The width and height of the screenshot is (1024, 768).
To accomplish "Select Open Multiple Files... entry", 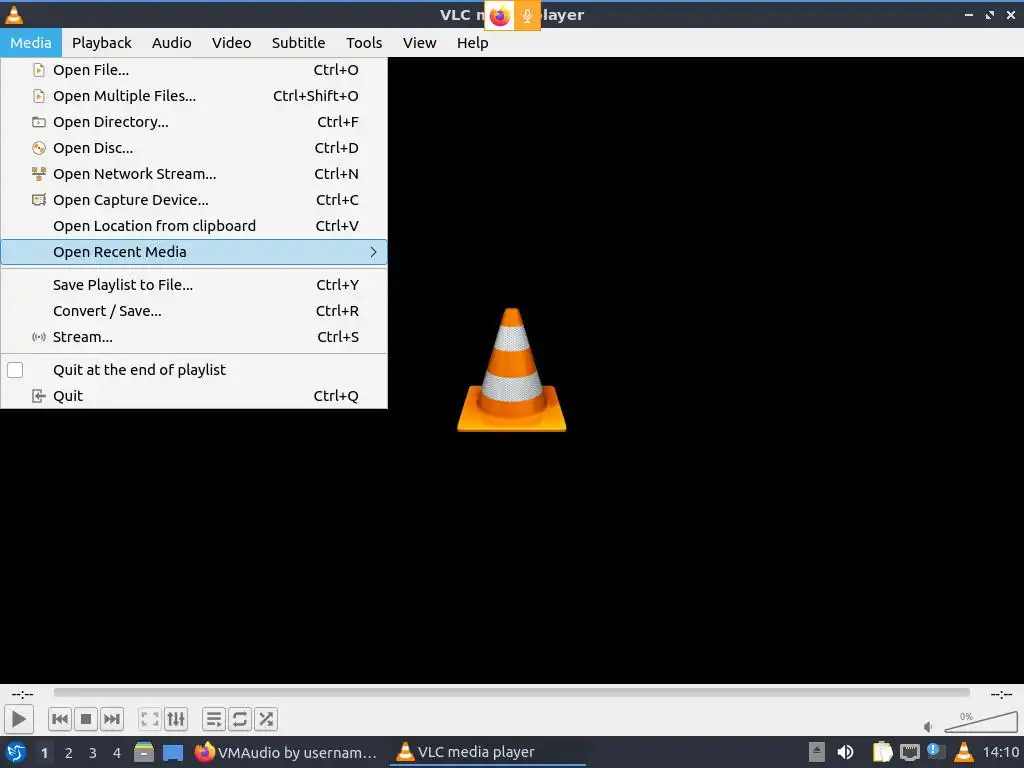I will 194,96.
